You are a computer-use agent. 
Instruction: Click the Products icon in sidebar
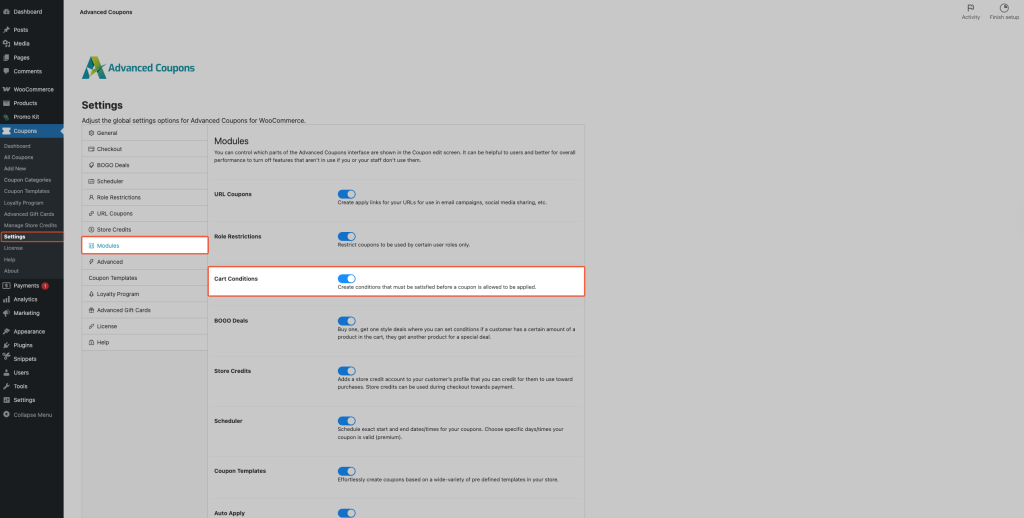click(x=7, y=103)
